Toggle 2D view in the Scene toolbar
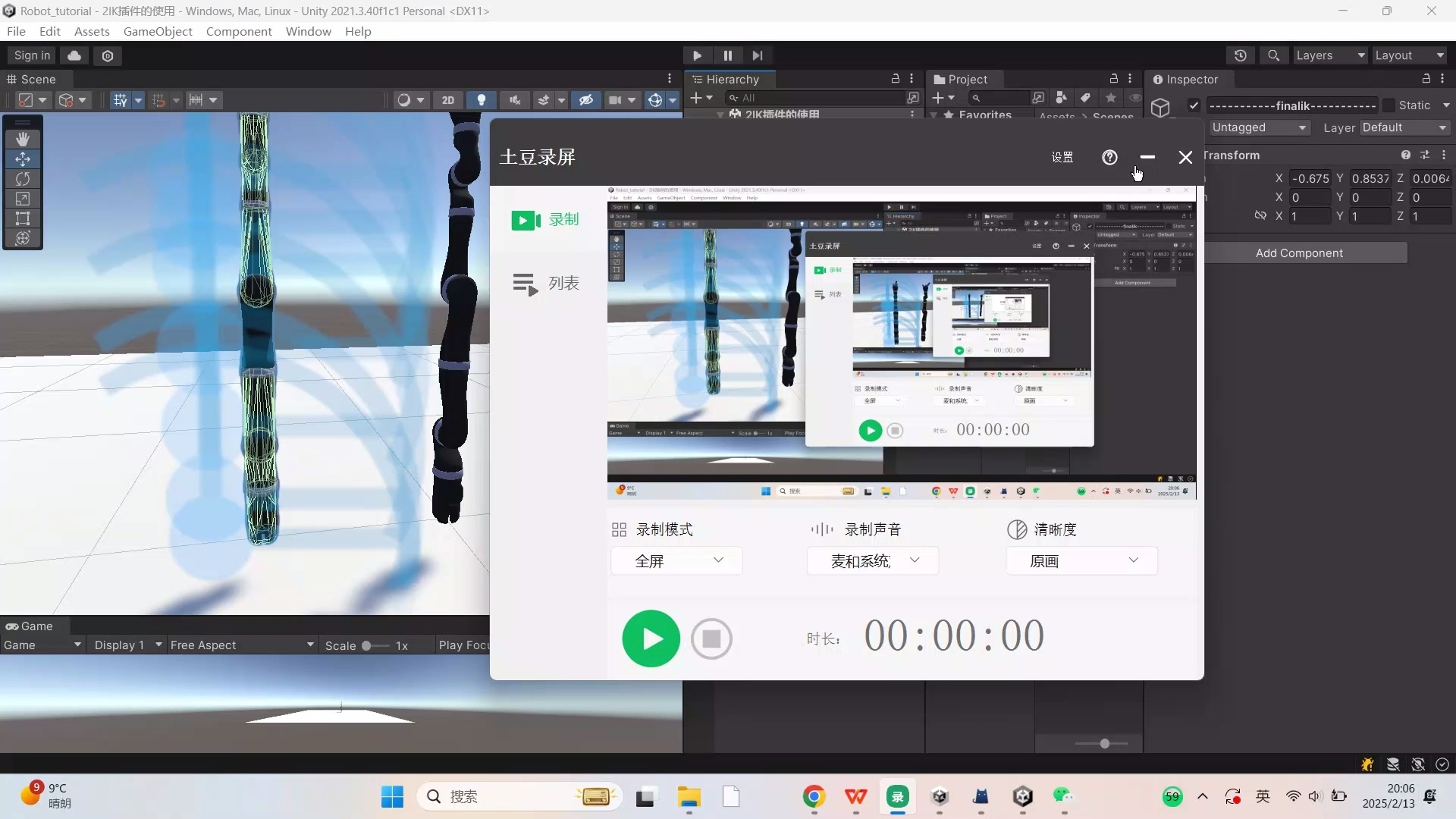 pos(448,99)
